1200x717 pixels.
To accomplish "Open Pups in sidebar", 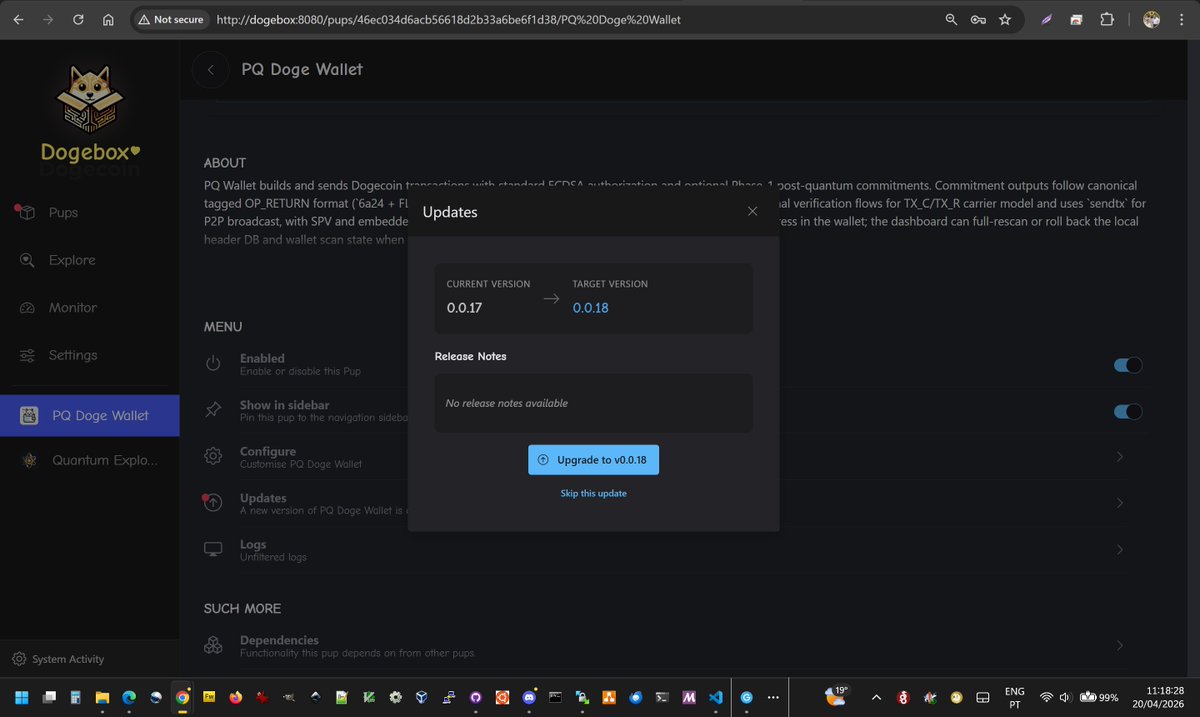I will click(x=63, y=212).
